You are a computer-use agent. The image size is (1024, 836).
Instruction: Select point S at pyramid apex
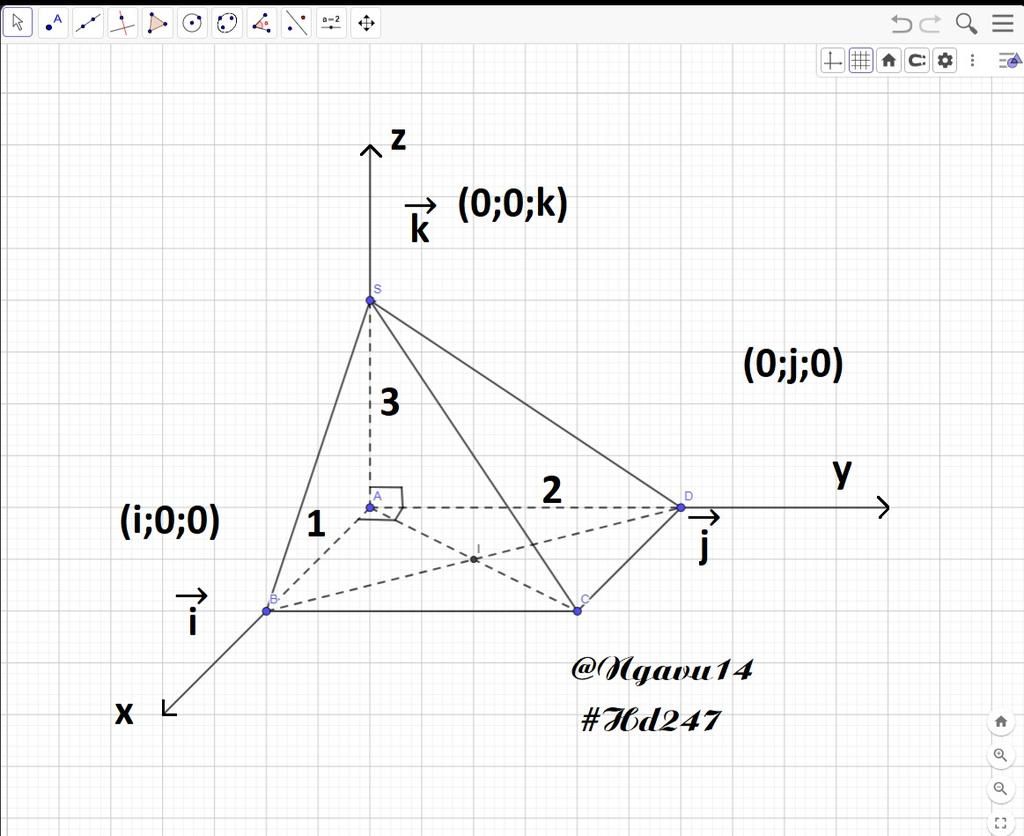[x=370, y=300]
